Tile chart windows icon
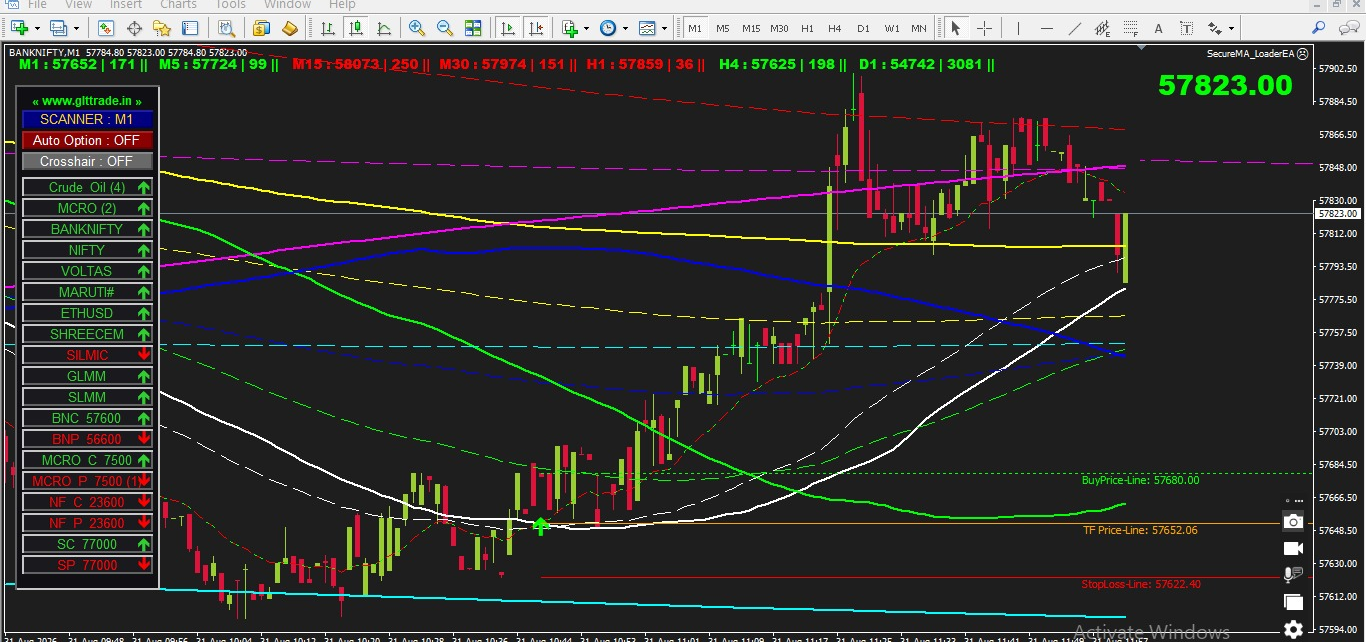Viewport: 1366px width, 642px height. [x=473, y=28]
